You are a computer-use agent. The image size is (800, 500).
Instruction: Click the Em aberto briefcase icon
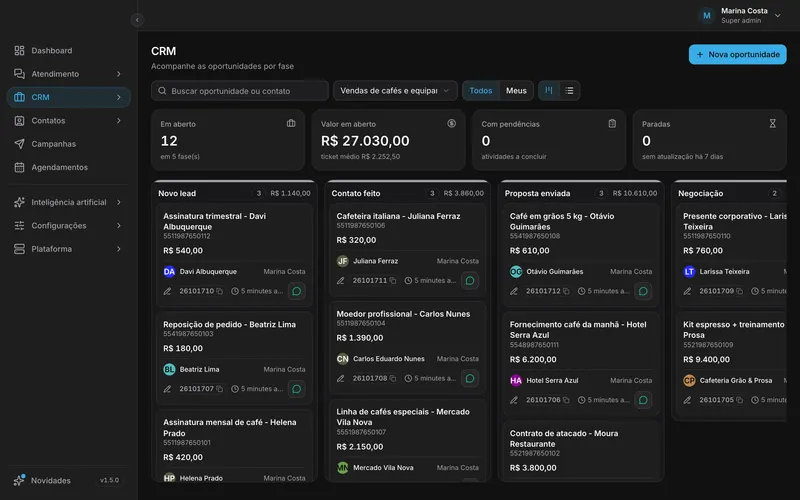291,123
